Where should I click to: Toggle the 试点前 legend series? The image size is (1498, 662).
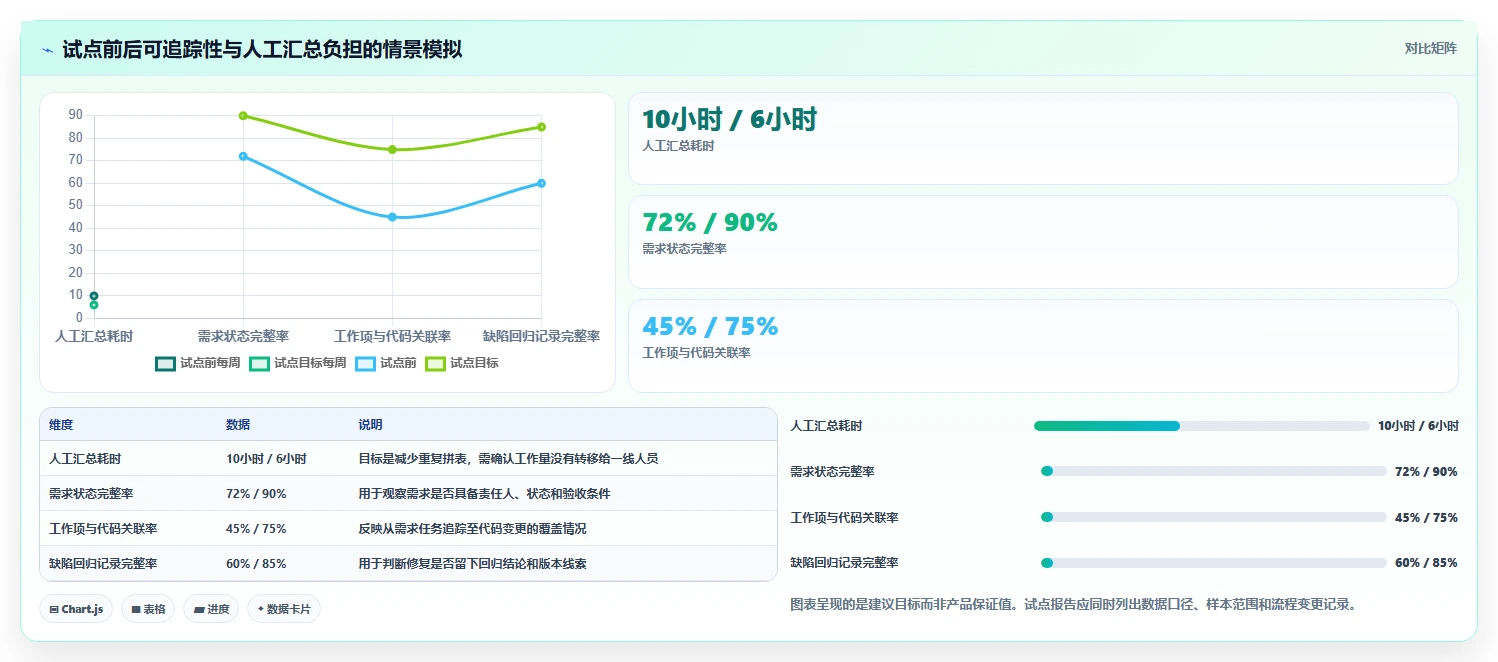(x=386, y=363)
